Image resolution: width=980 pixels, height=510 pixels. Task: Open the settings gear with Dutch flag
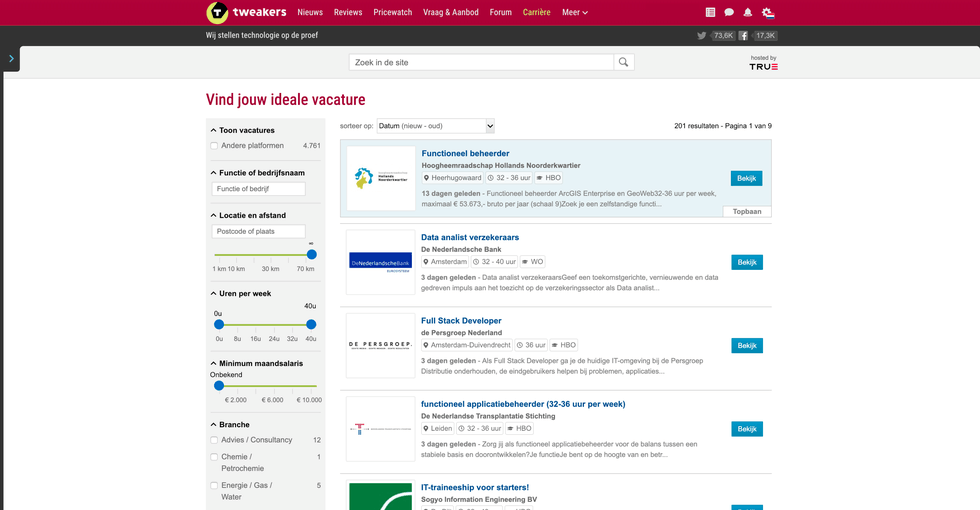click(768, 12)
